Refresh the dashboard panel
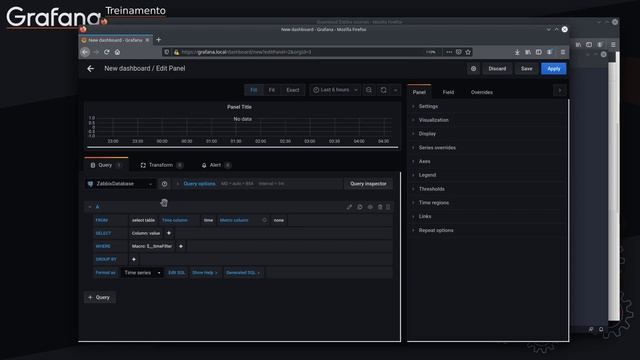The image size is (640, 360). [x=383, y=90]
